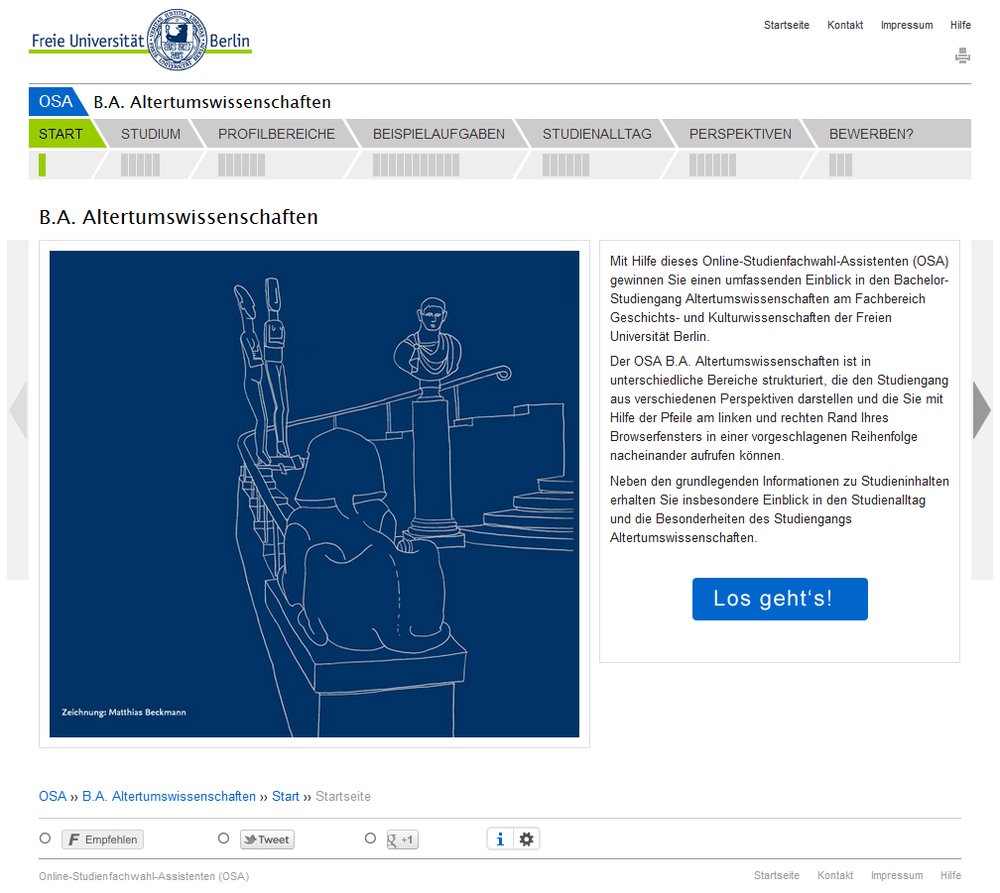
Task: Open the STUDIUM tab
Action: (x=151, y=134)
